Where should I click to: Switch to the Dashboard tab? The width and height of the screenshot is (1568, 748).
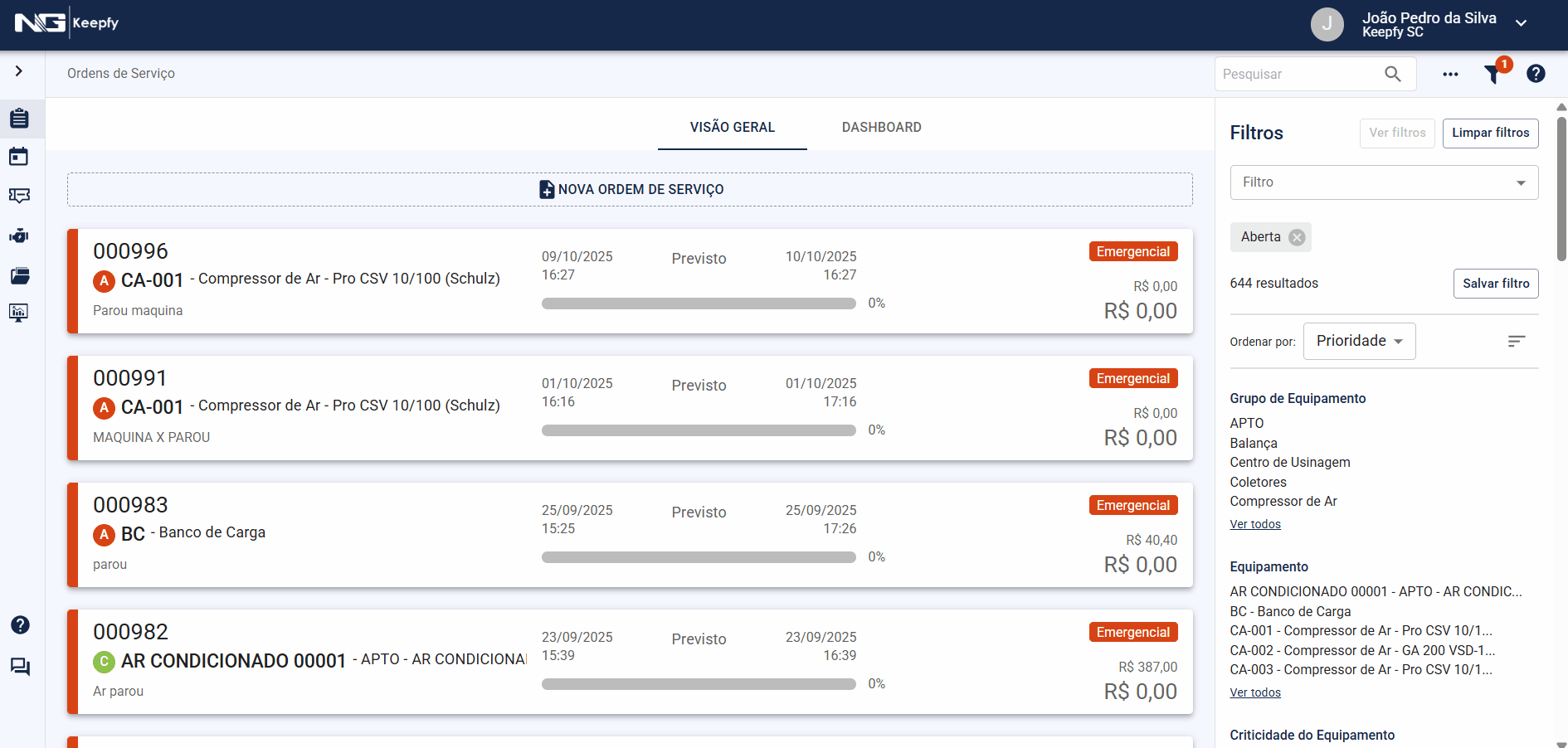tap(881, 127)
